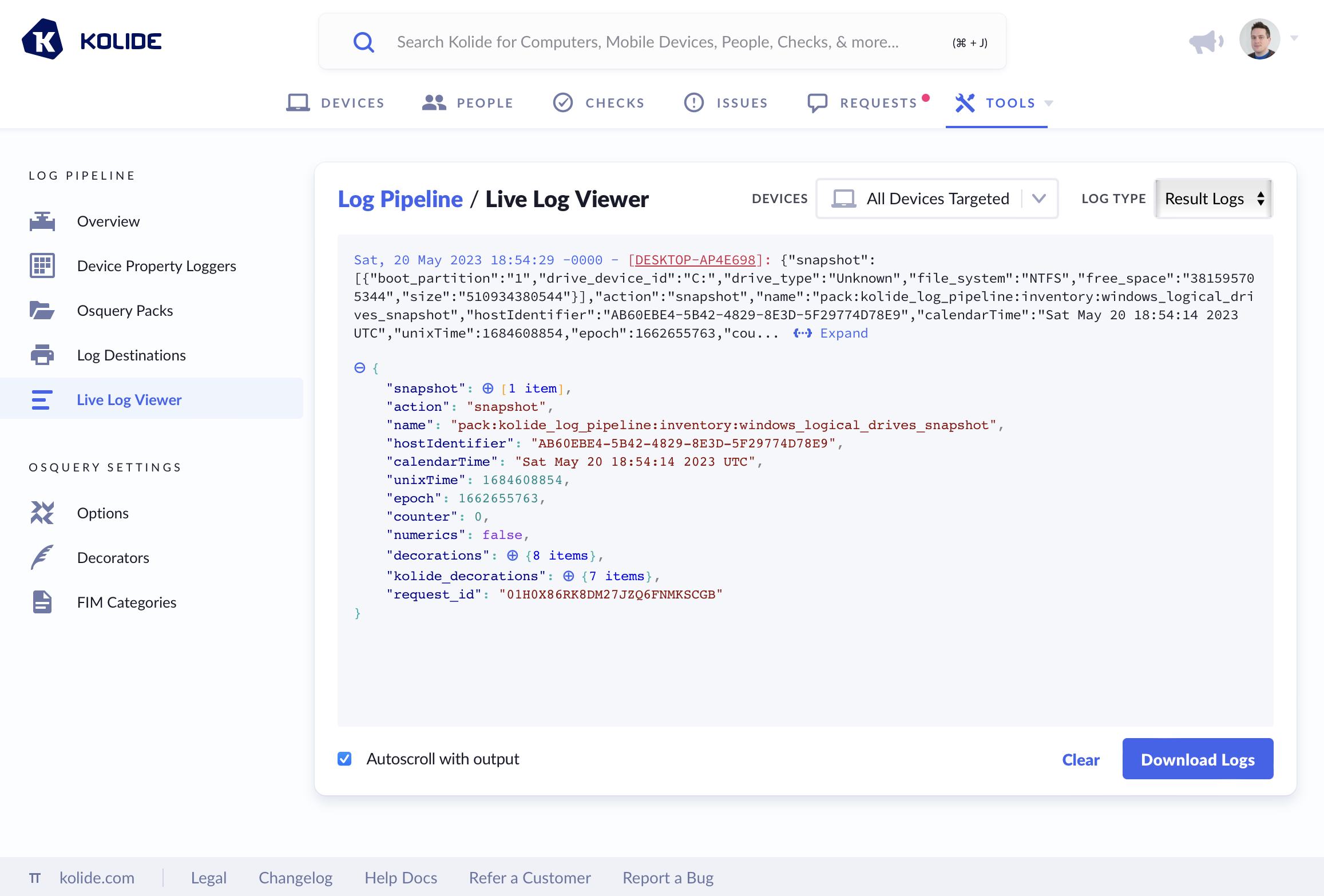Open the Log Destinations printer icon

click(42, 355)
